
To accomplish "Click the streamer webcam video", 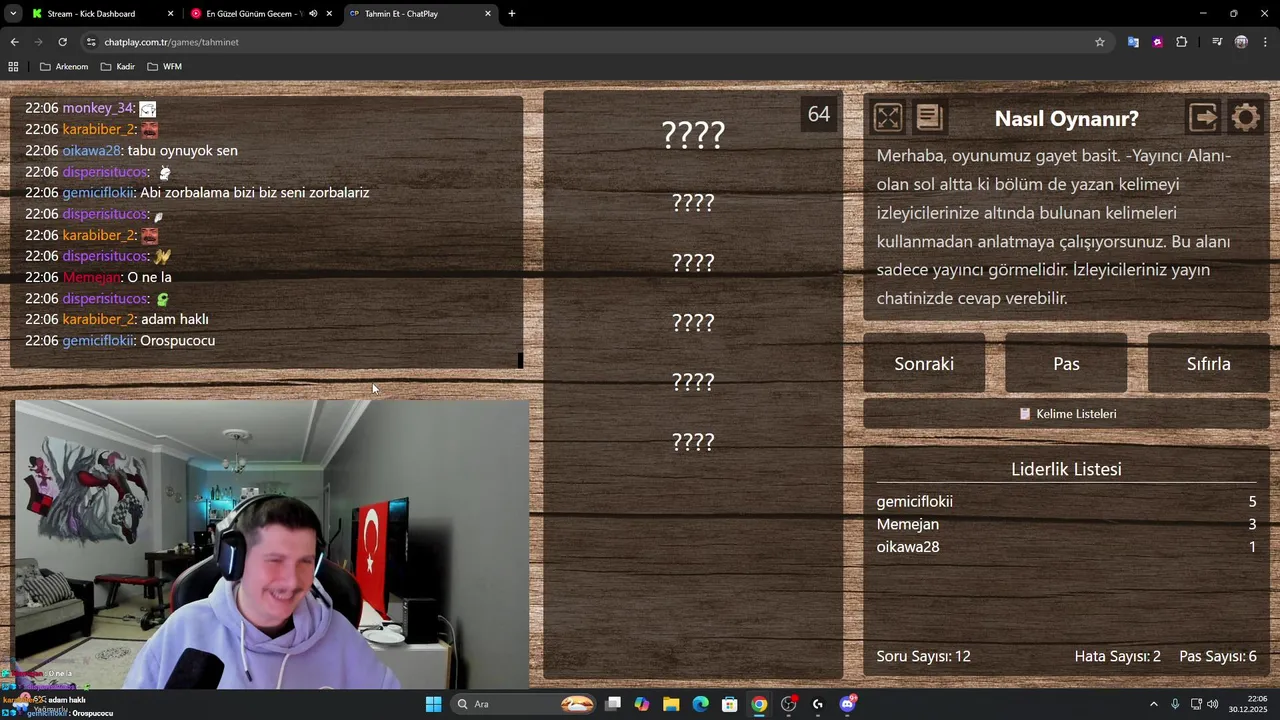I will point(271,545).
